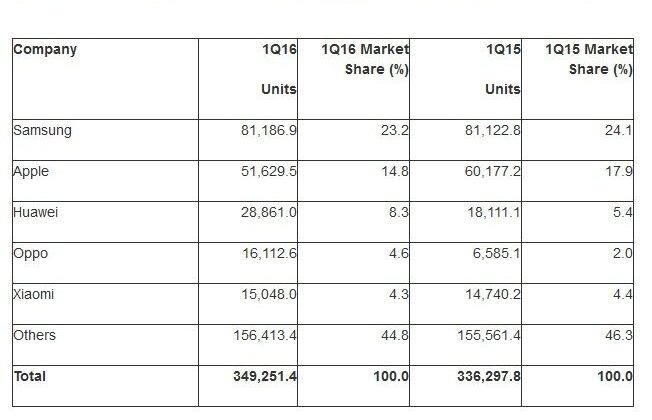The width and height of the screenshot is (652, 420).
Task: Click Samsung's 81,186.9 units value
Action: tap(269, 131)
